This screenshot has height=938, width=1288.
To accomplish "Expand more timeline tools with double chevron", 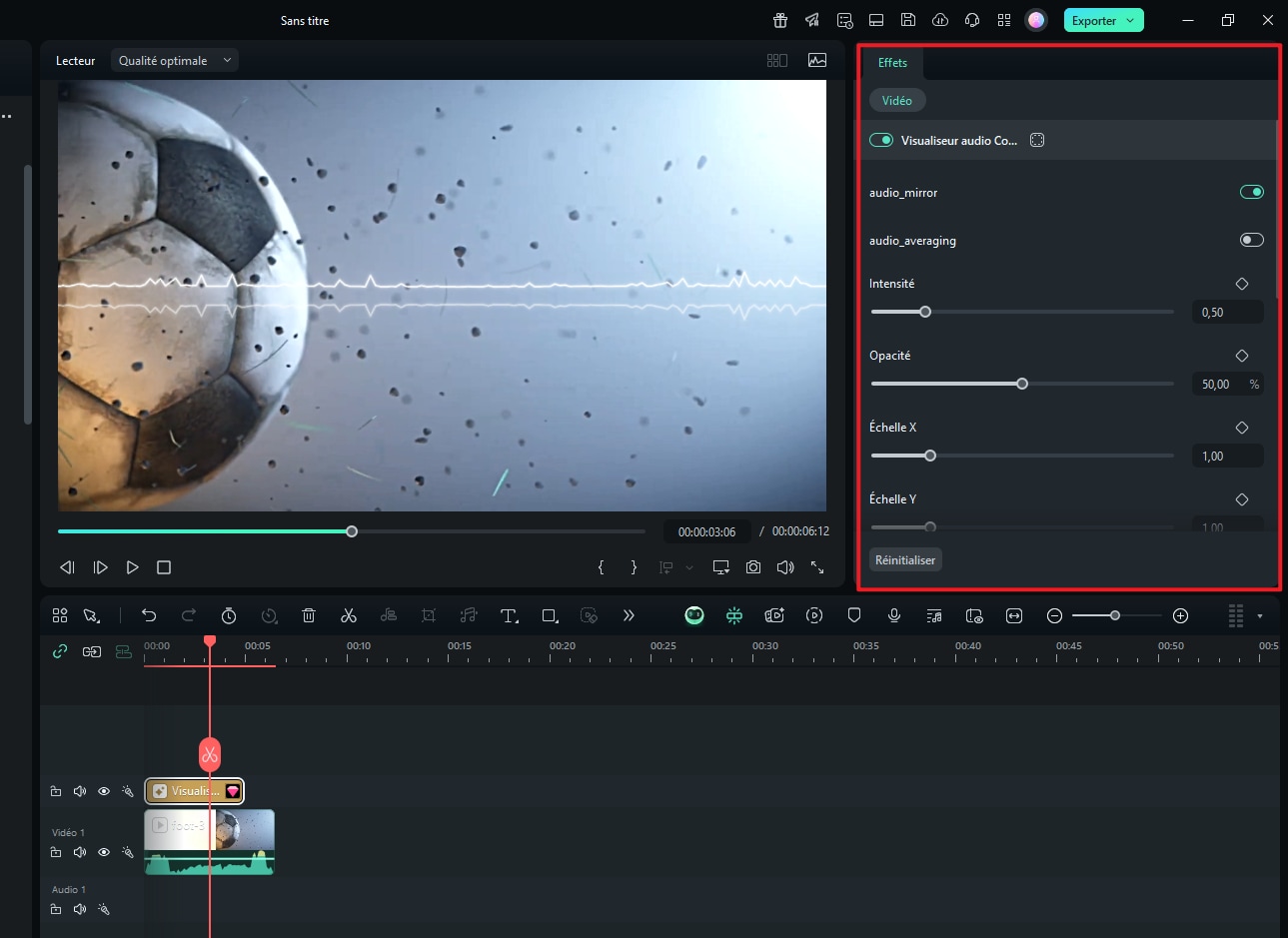I will [x=629, y=615].
